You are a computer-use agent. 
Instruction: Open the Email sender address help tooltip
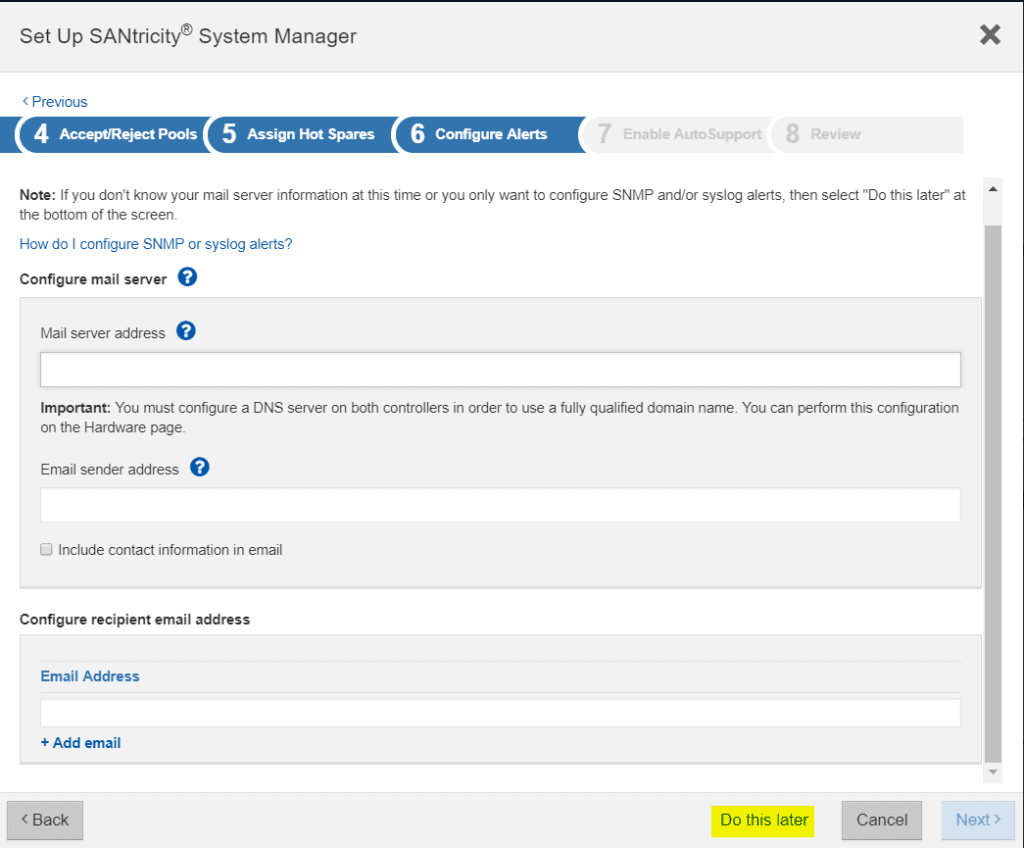point(199,467)
